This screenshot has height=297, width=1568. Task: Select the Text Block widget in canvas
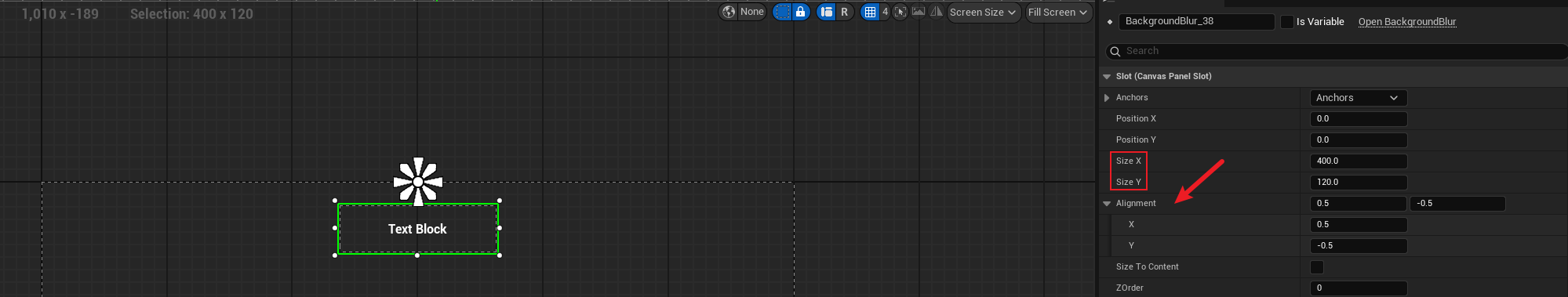tap(417, 229)
